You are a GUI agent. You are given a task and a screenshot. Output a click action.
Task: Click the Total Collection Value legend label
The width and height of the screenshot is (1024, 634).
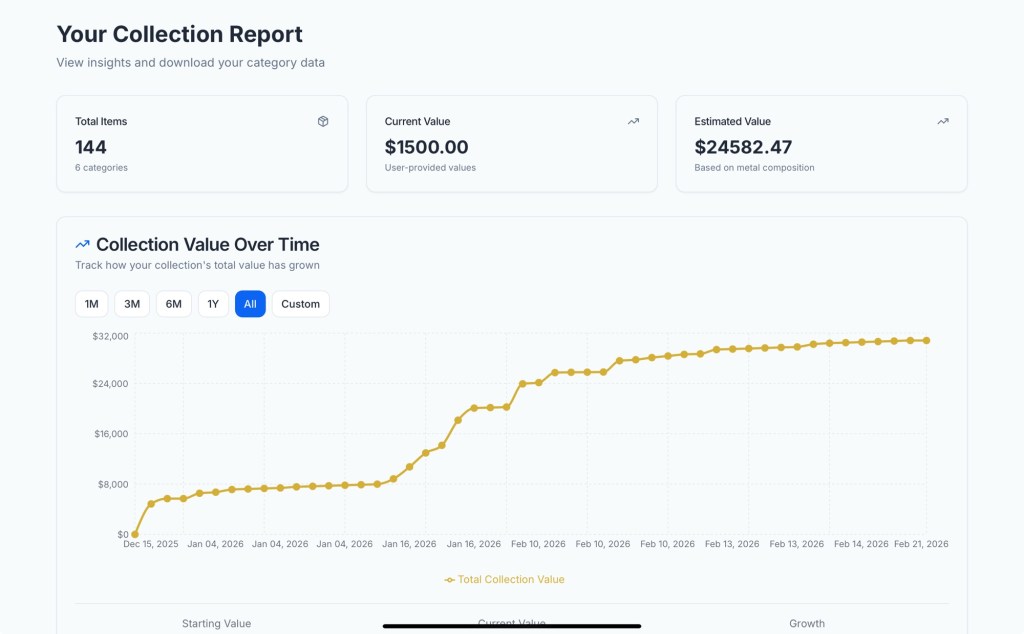511,579
